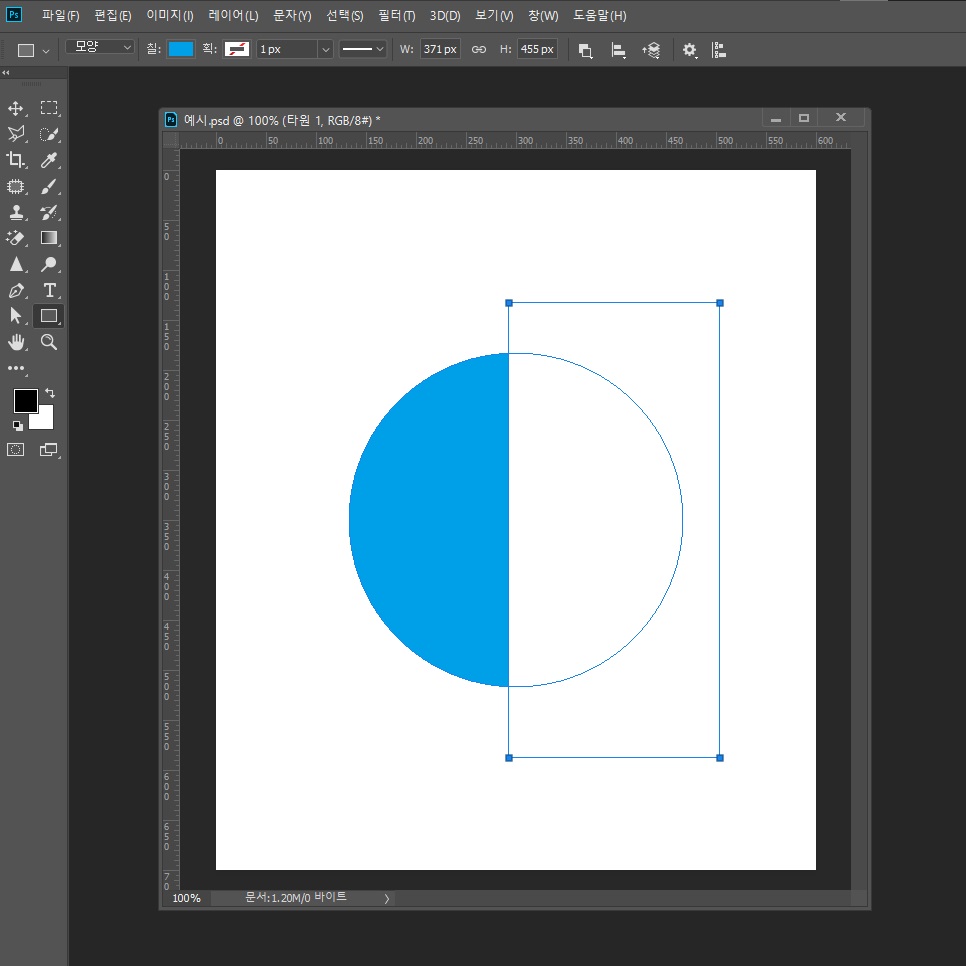
Task: Click the black foreground color swatch
Action: [25, 400]
